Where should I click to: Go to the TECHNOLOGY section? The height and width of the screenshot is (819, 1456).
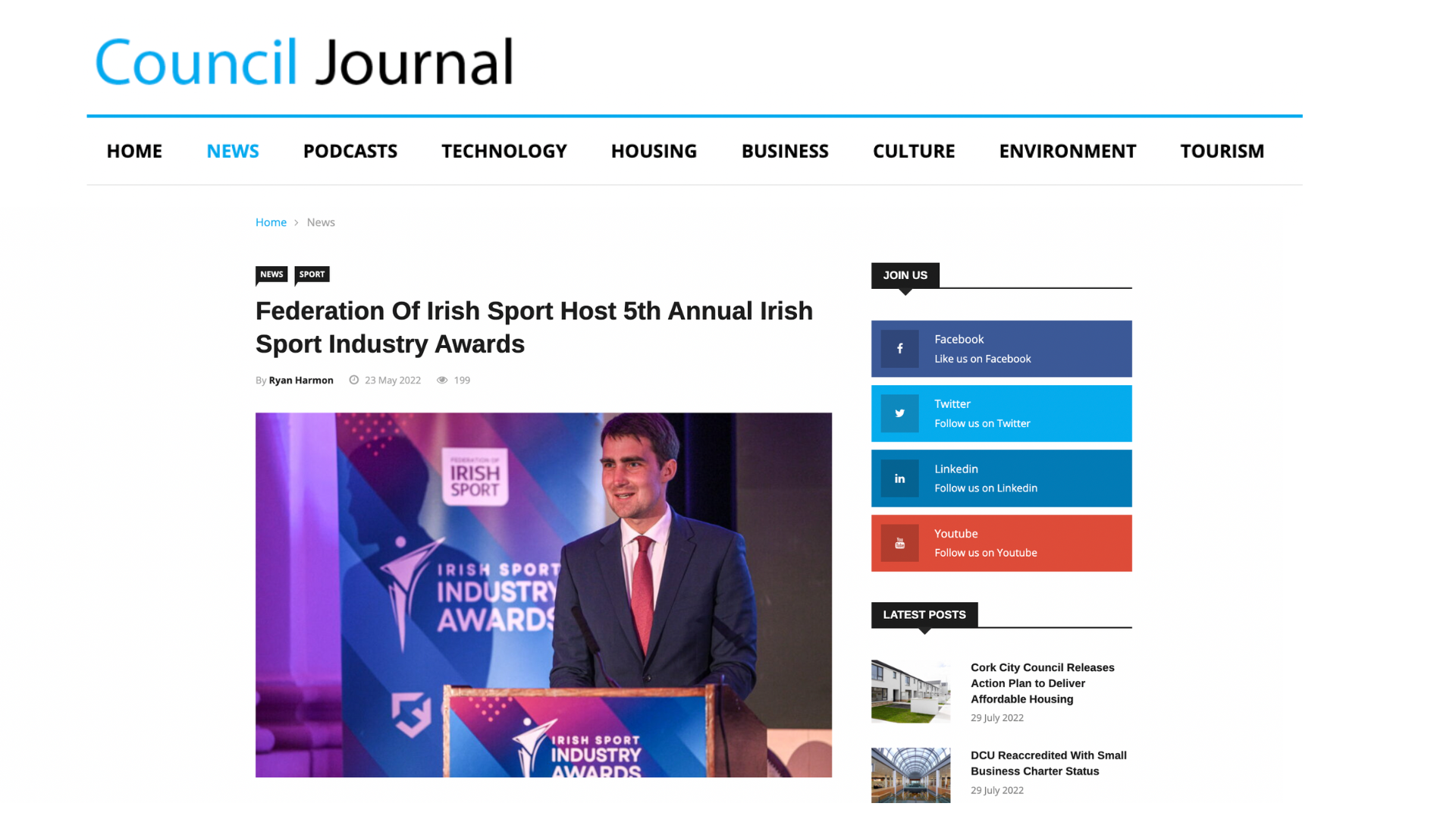click(x=504, y=151)
